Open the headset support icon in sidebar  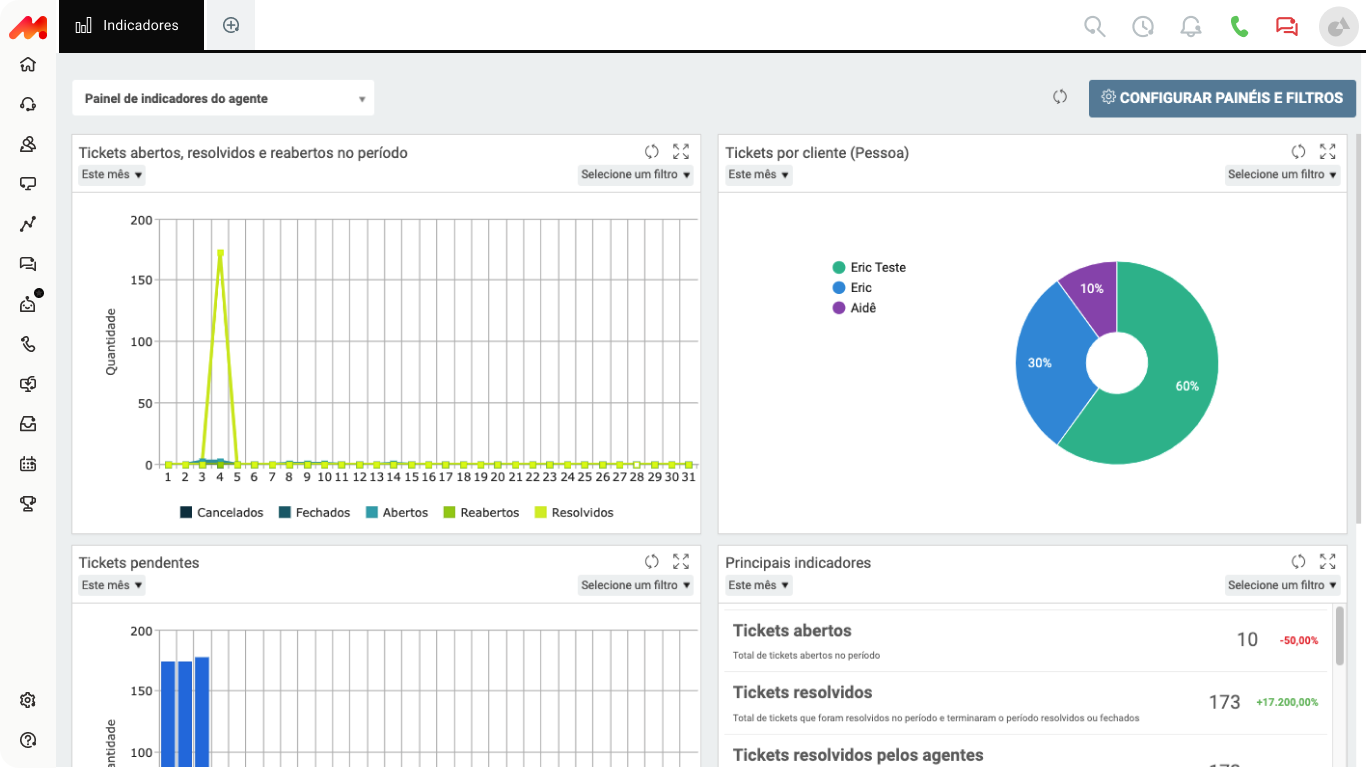click(x=28, y=104)
